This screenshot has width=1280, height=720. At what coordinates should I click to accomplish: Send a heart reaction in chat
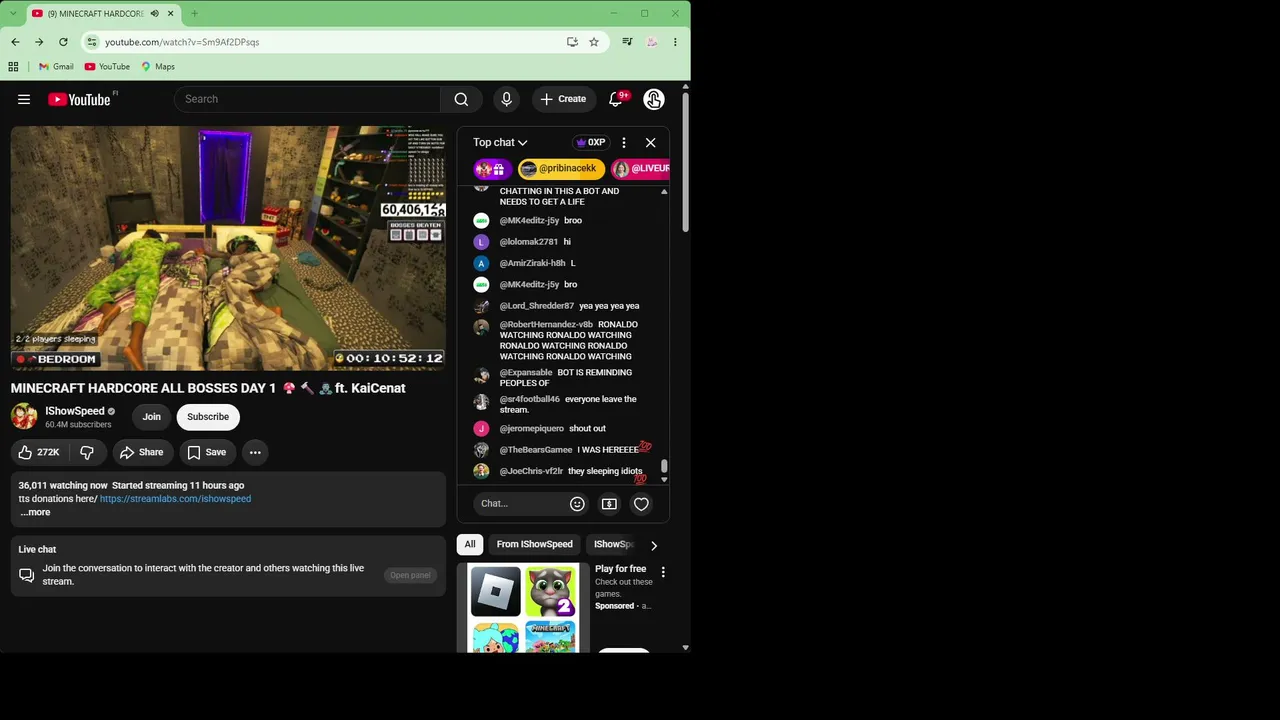[x=641, y=504]
